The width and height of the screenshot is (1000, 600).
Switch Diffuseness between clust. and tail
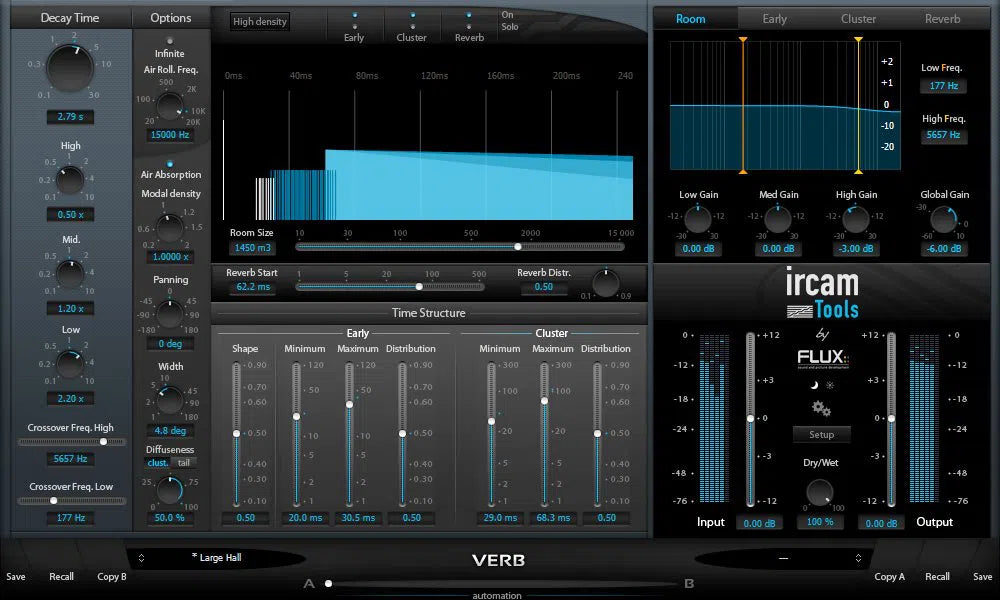coord(170,462)
